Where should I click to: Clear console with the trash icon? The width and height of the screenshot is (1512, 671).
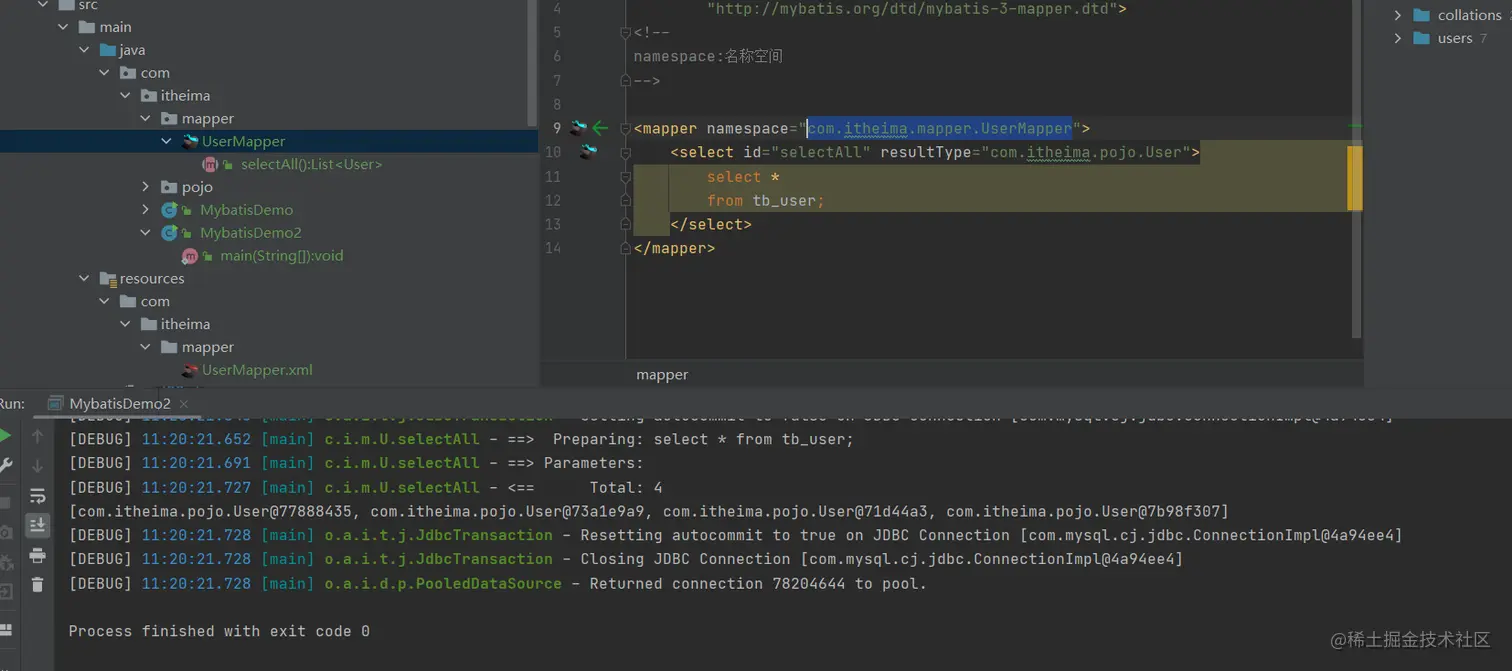37,584
